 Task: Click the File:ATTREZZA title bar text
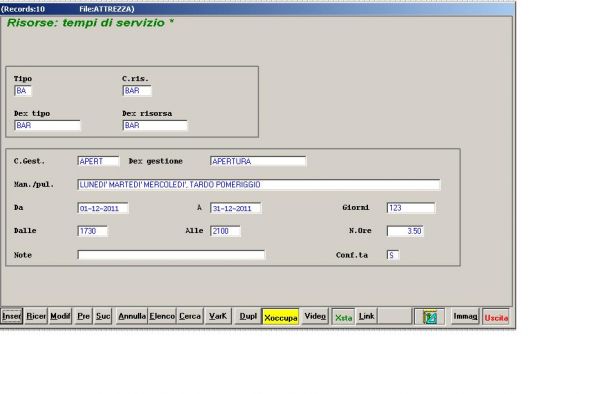tap(107, 9)
